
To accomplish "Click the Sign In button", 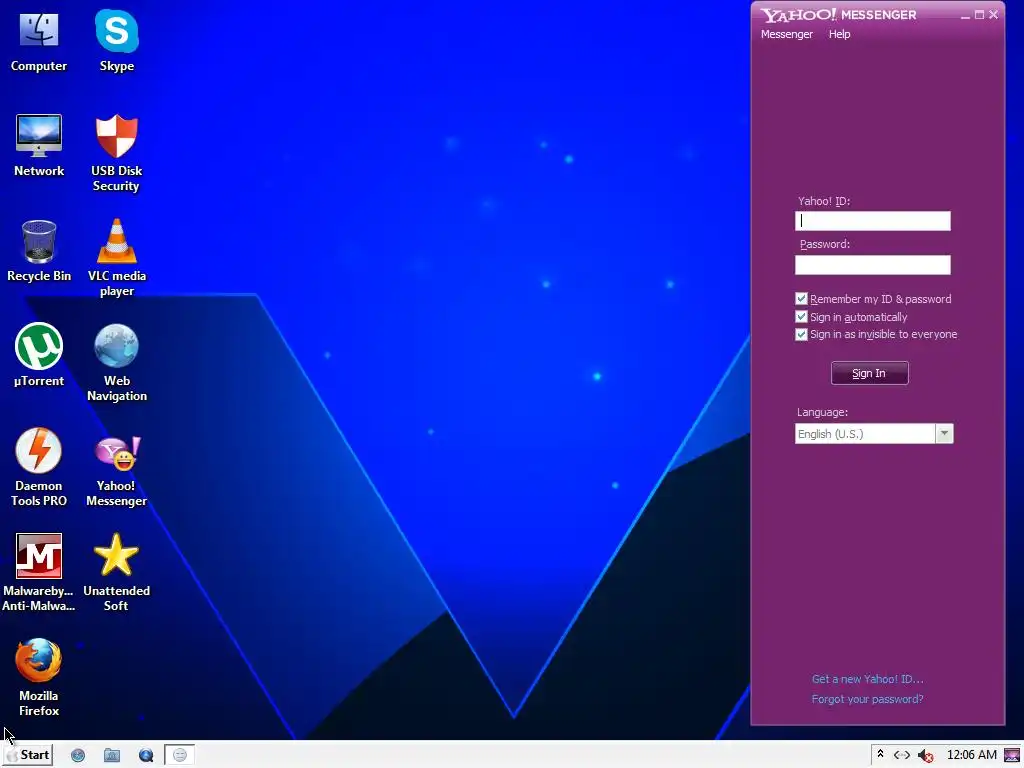I will (x=869, y=373).
